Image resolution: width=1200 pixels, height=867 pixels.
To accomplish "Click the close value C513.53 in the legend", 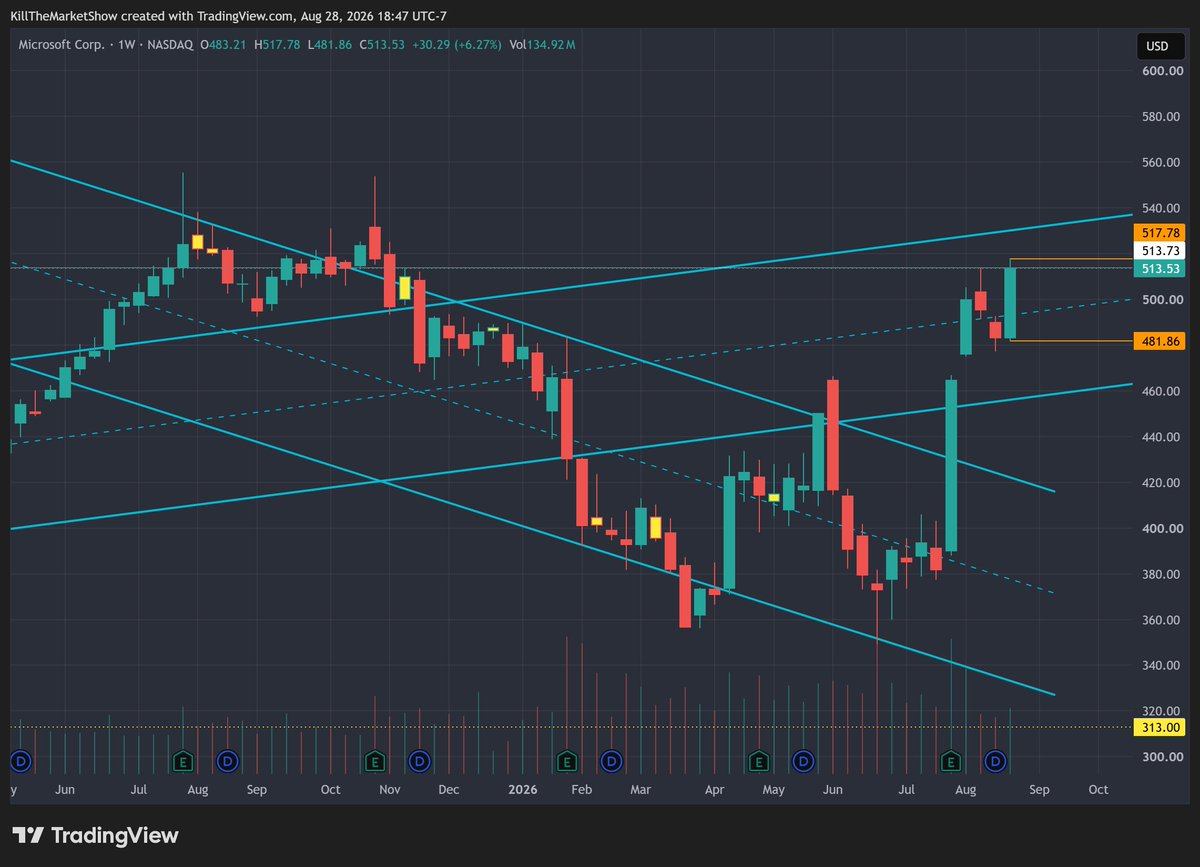I will coord(380,45).
